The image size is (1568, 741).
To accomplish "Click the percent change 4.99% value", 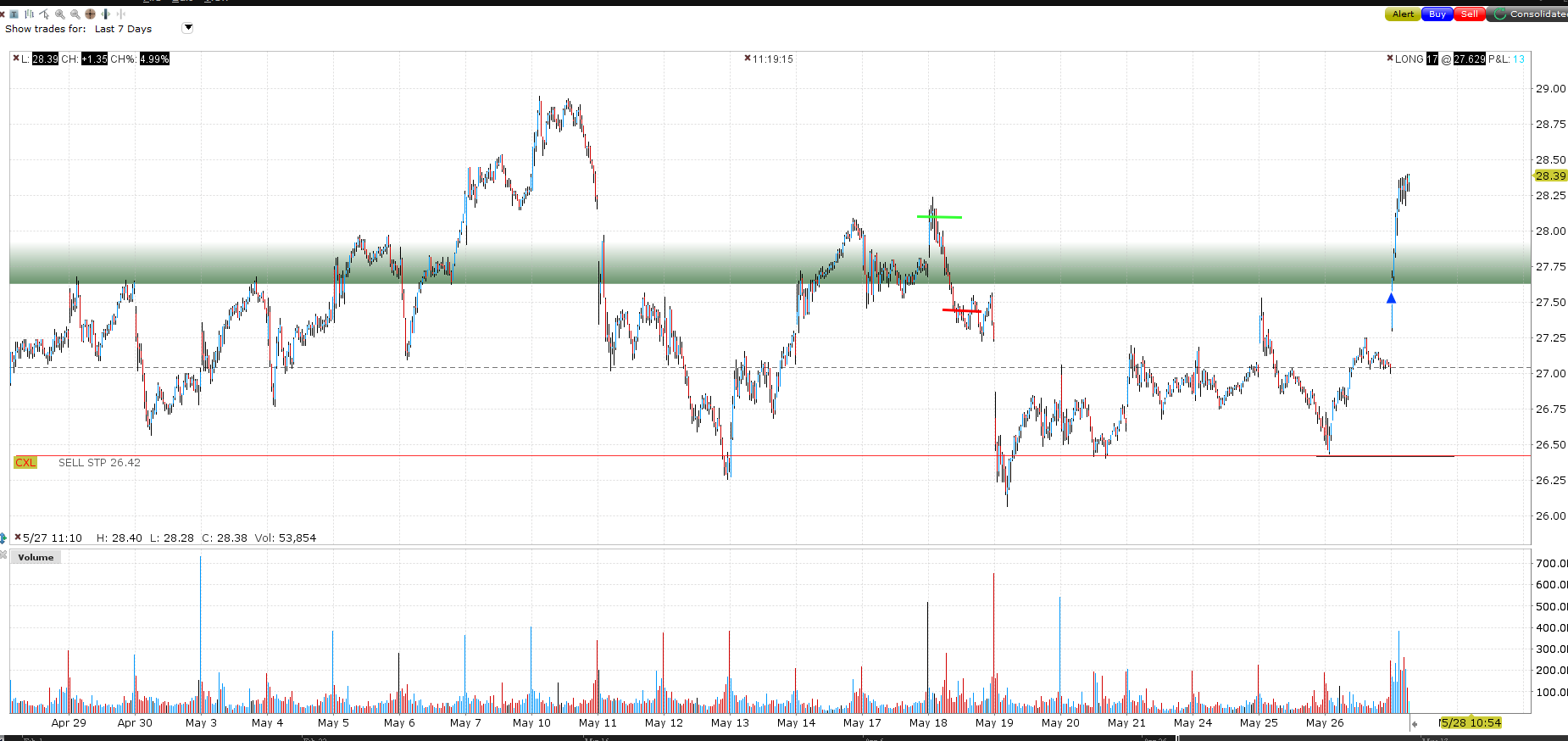I will [x=154, y=58].
